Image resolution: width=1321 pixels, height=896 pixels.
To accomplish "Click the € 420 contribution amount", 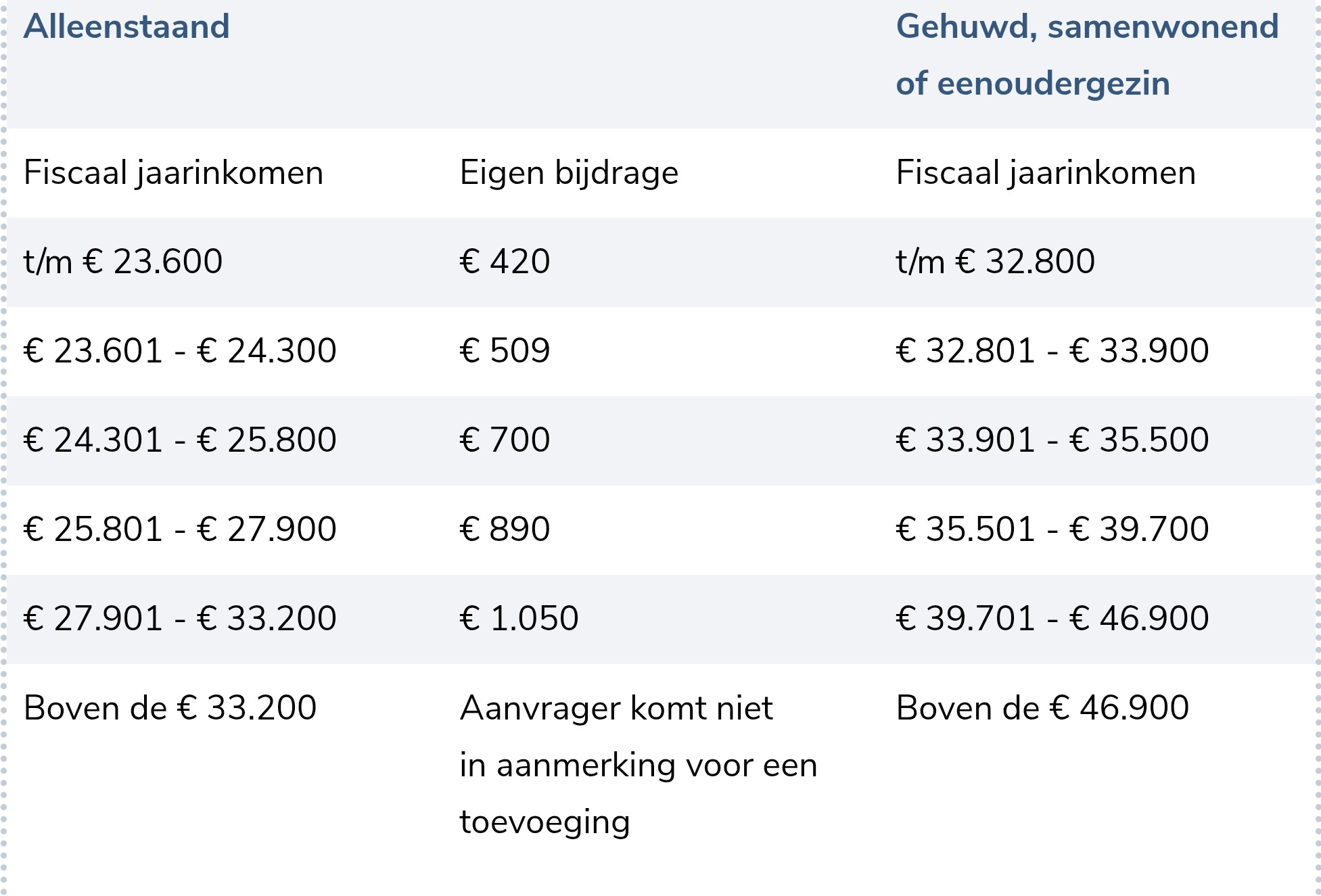I will pos(505,262).
